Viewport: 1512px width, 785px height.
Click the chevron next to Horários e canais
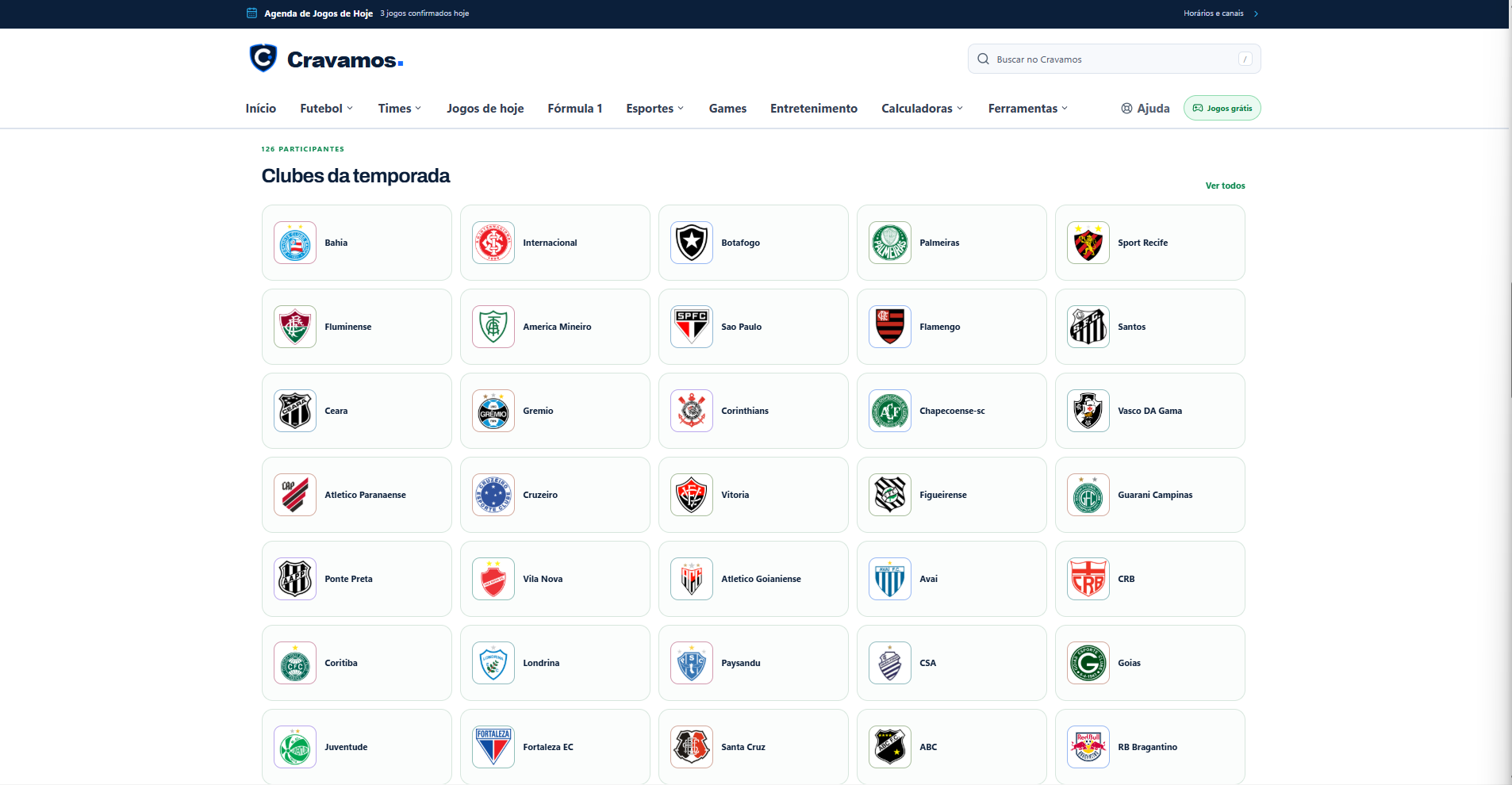click(x=1256, y=13)
